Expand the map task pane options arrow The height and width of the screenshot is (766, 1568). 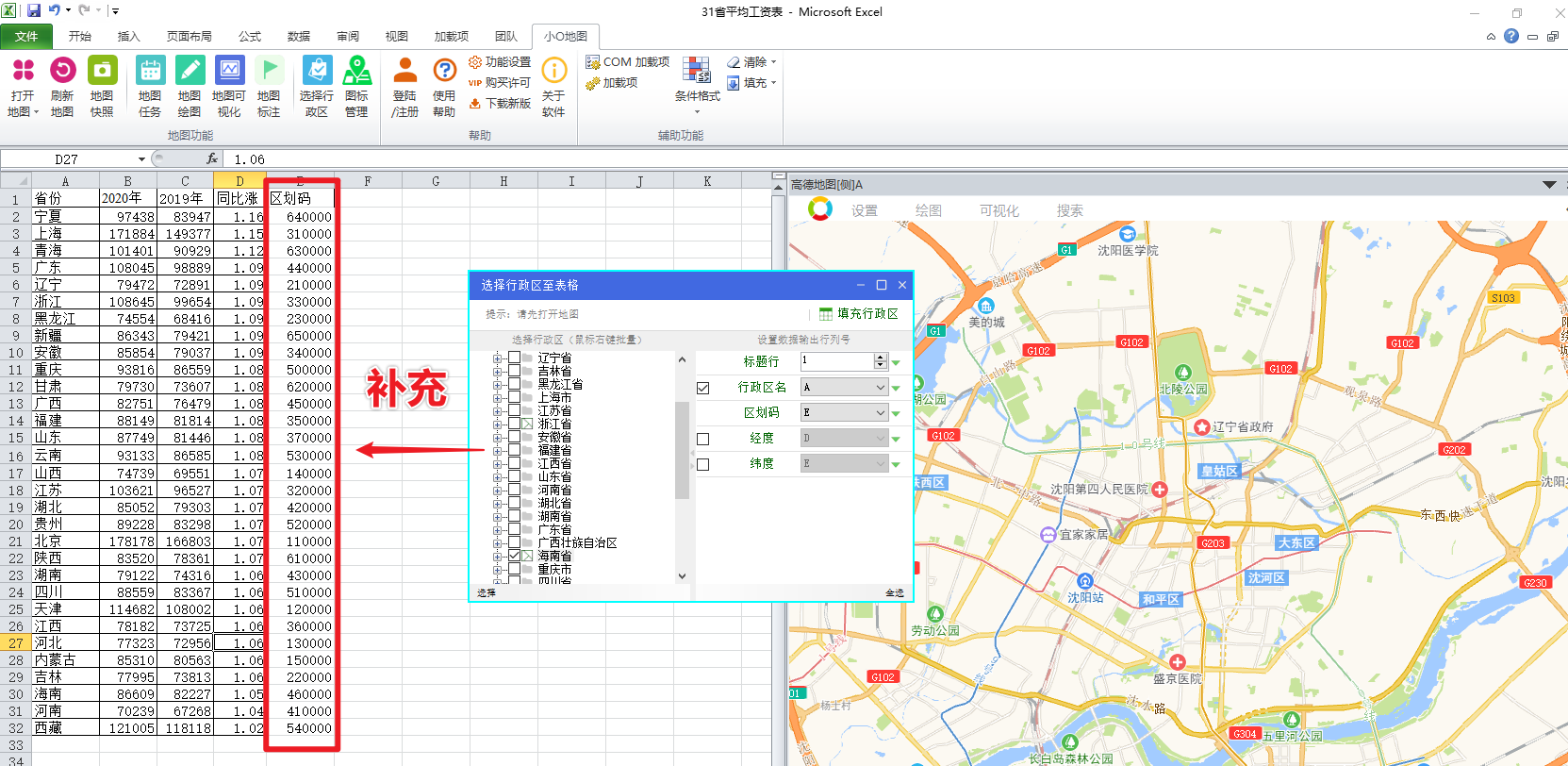pos(1549,184)
